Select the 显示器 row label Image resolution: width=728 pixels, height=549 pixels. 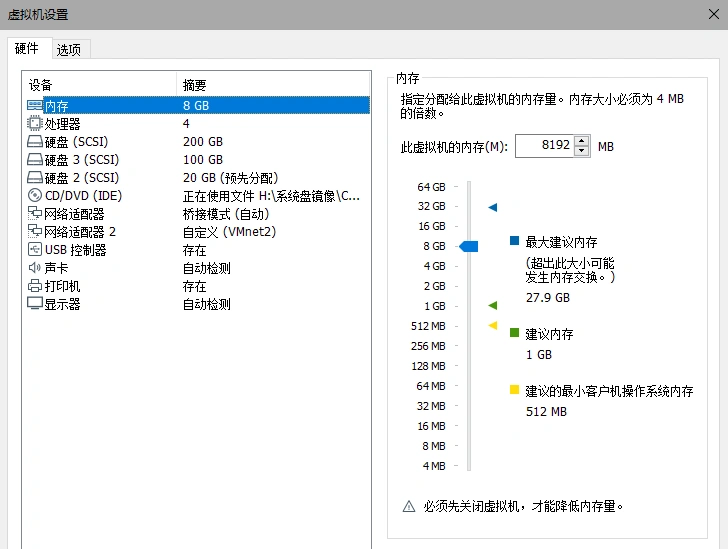62,304
